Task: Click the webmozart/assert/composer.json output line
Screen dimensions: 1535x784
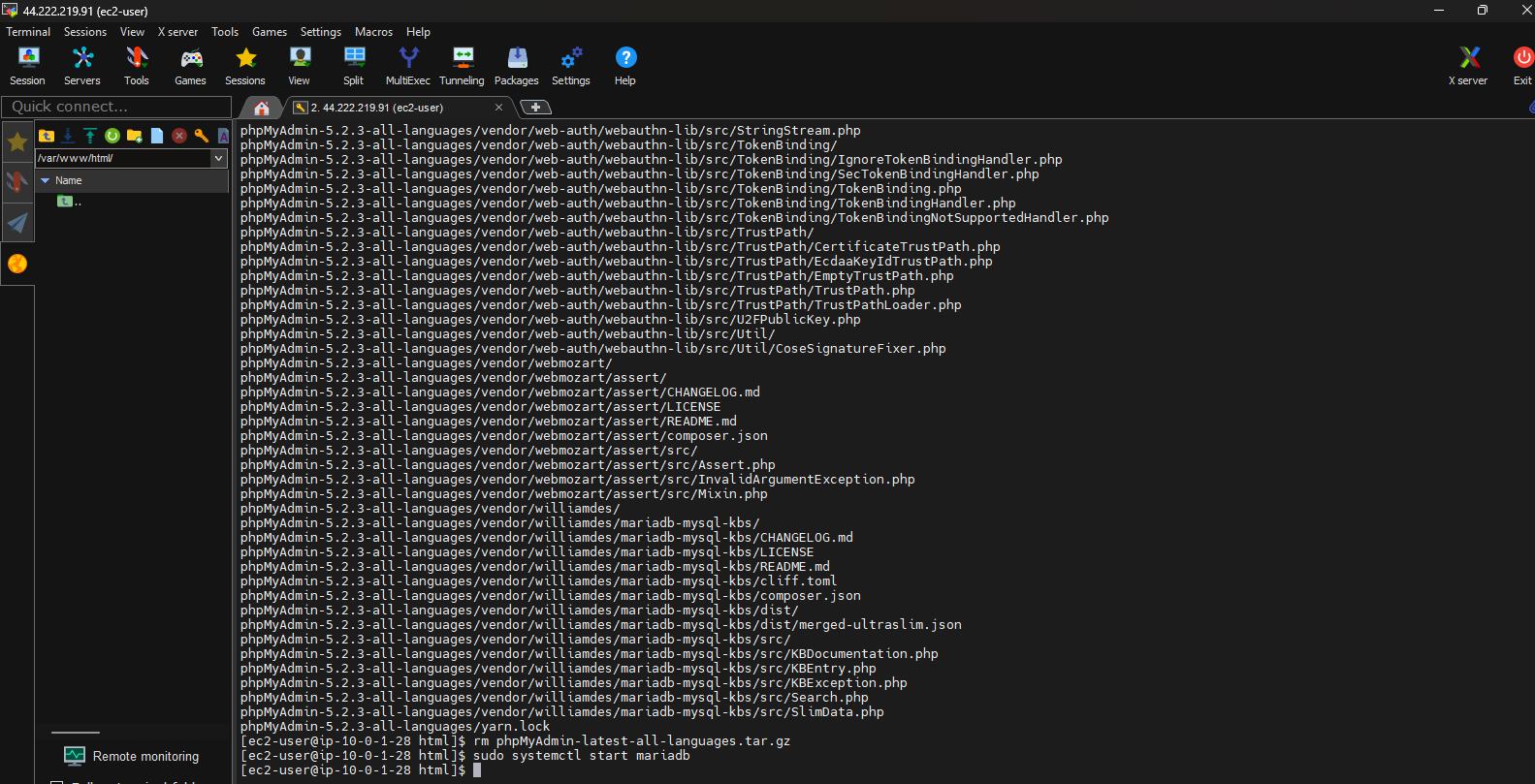Action: tap(504, 436)
